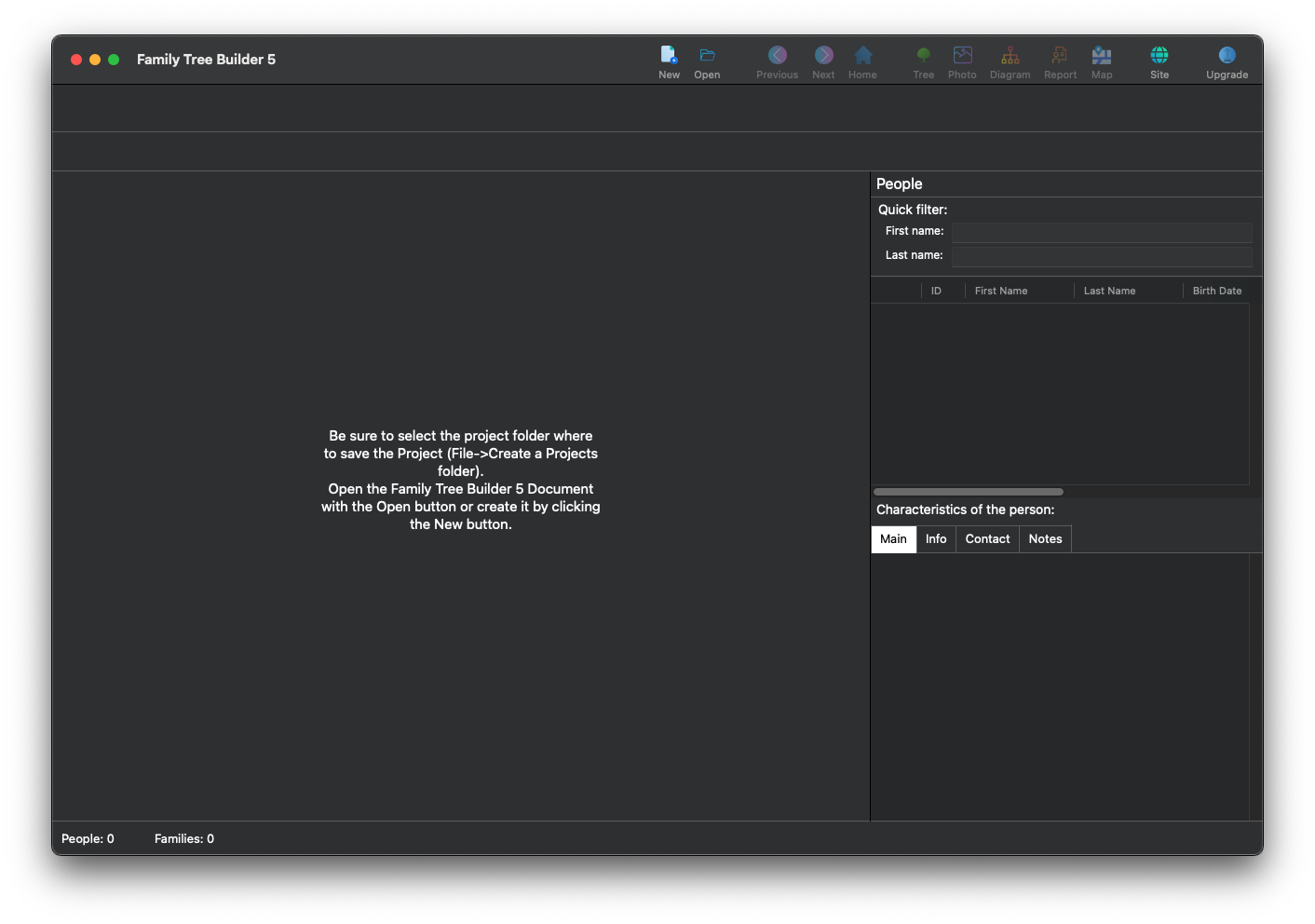This screenshot has height=924, width=1315.
Task: Click the 'Families: 0' status text
Action: pos(184,839)
